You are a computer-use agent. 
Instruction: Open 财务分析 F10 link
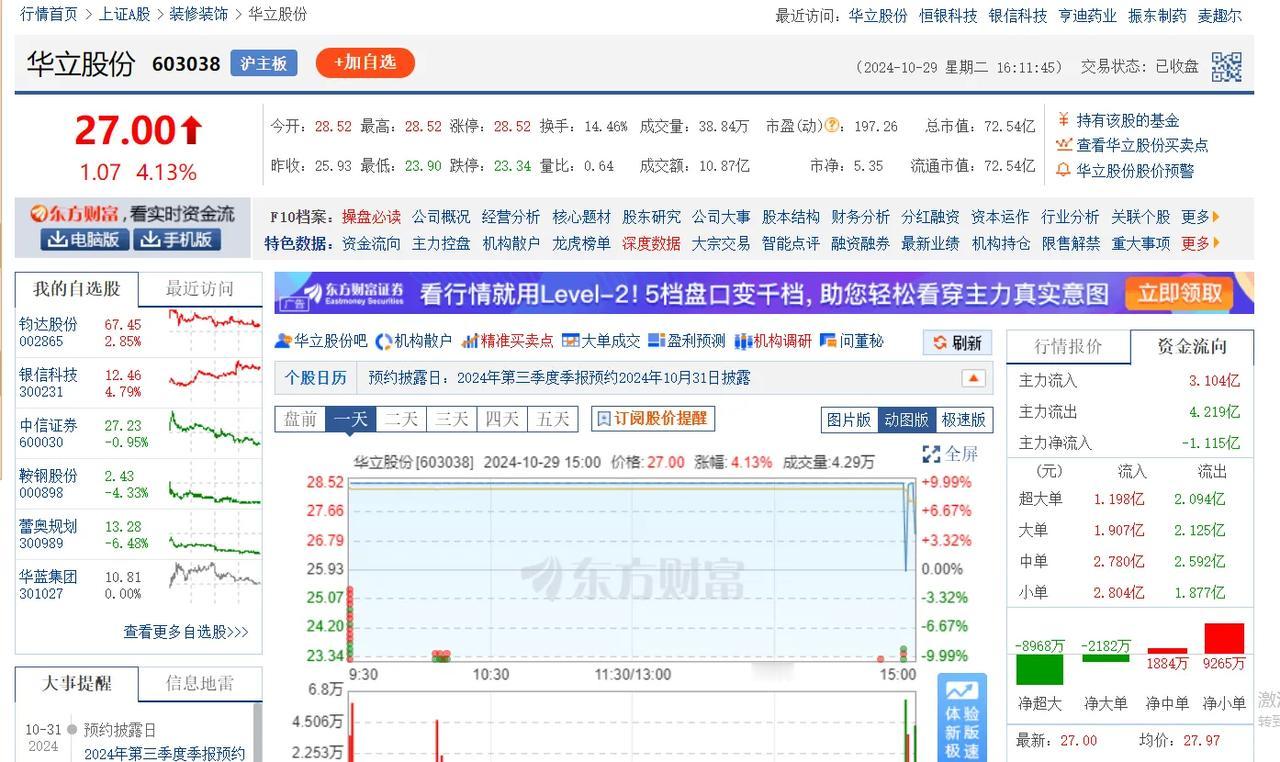(x=860, y=217)
